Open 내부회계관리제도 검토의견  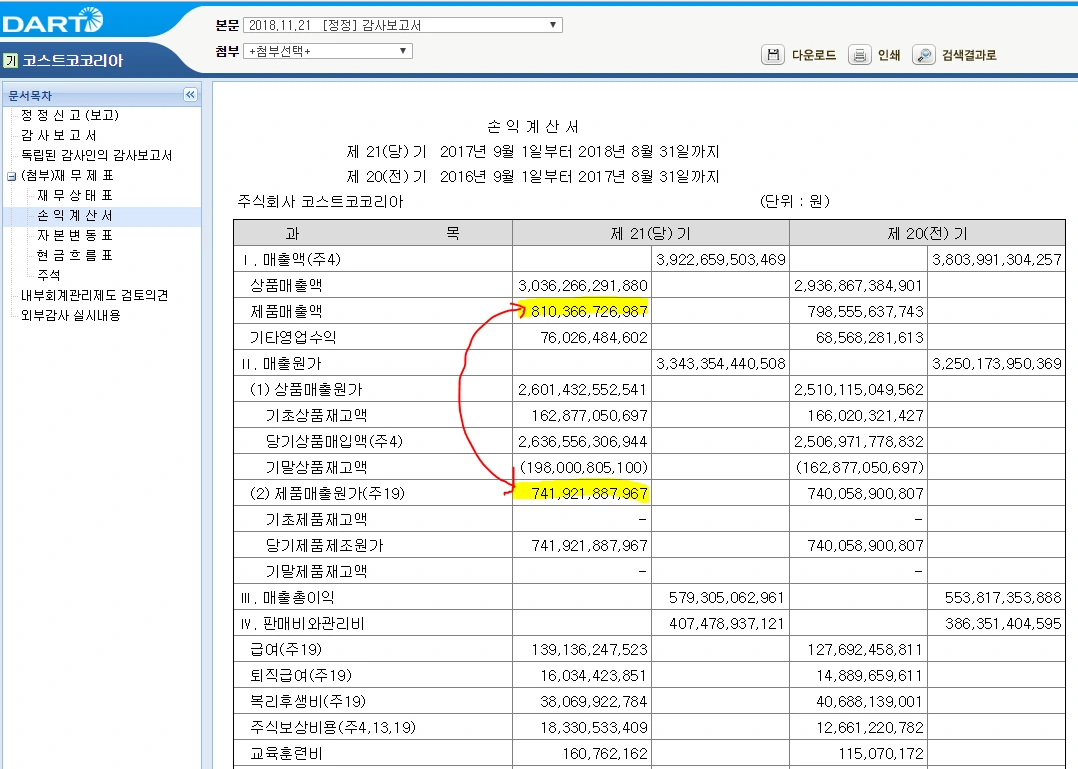point(95,296)
